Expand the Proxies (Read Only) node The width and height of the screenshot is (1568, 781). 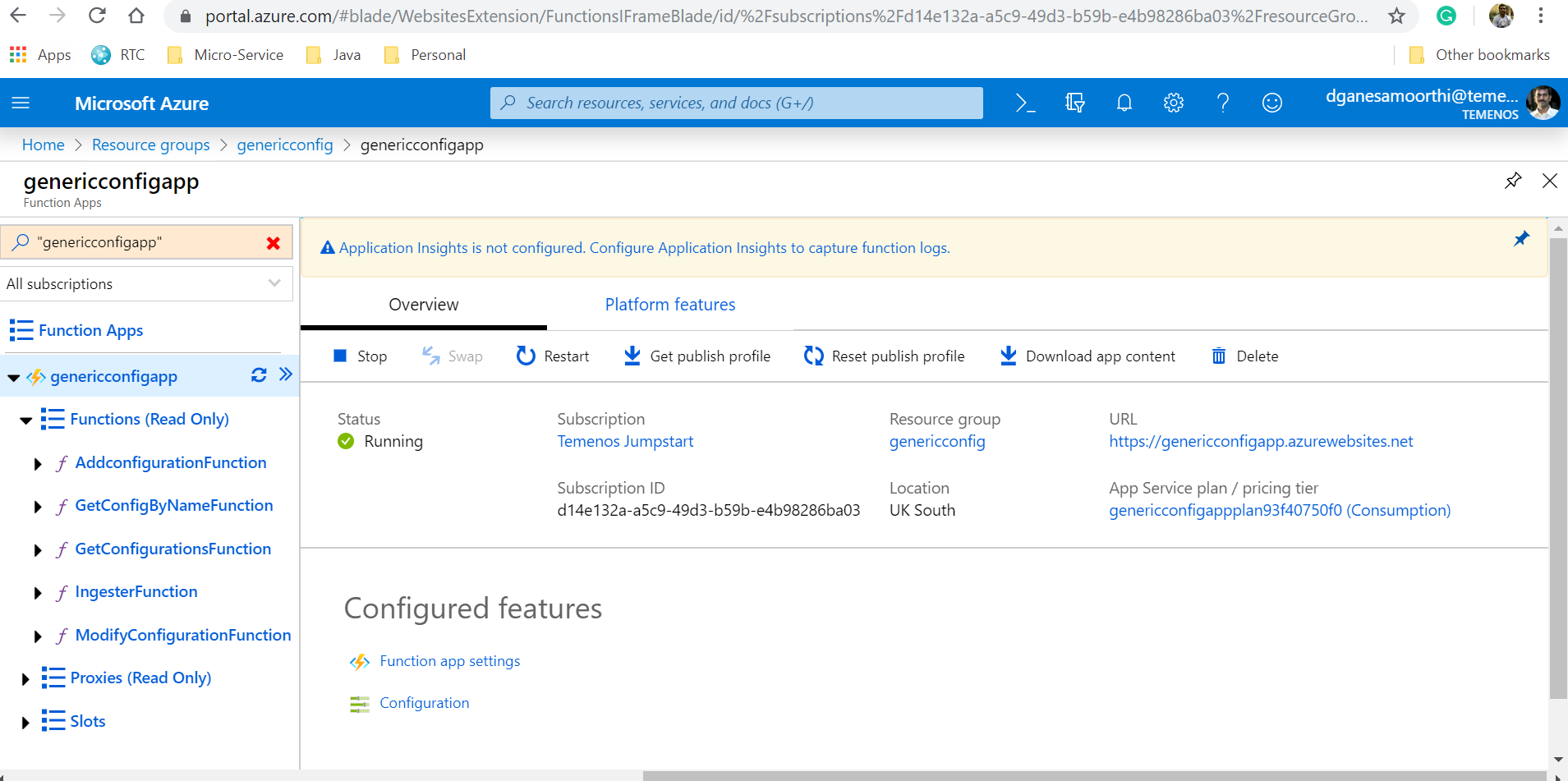[25, 679]
